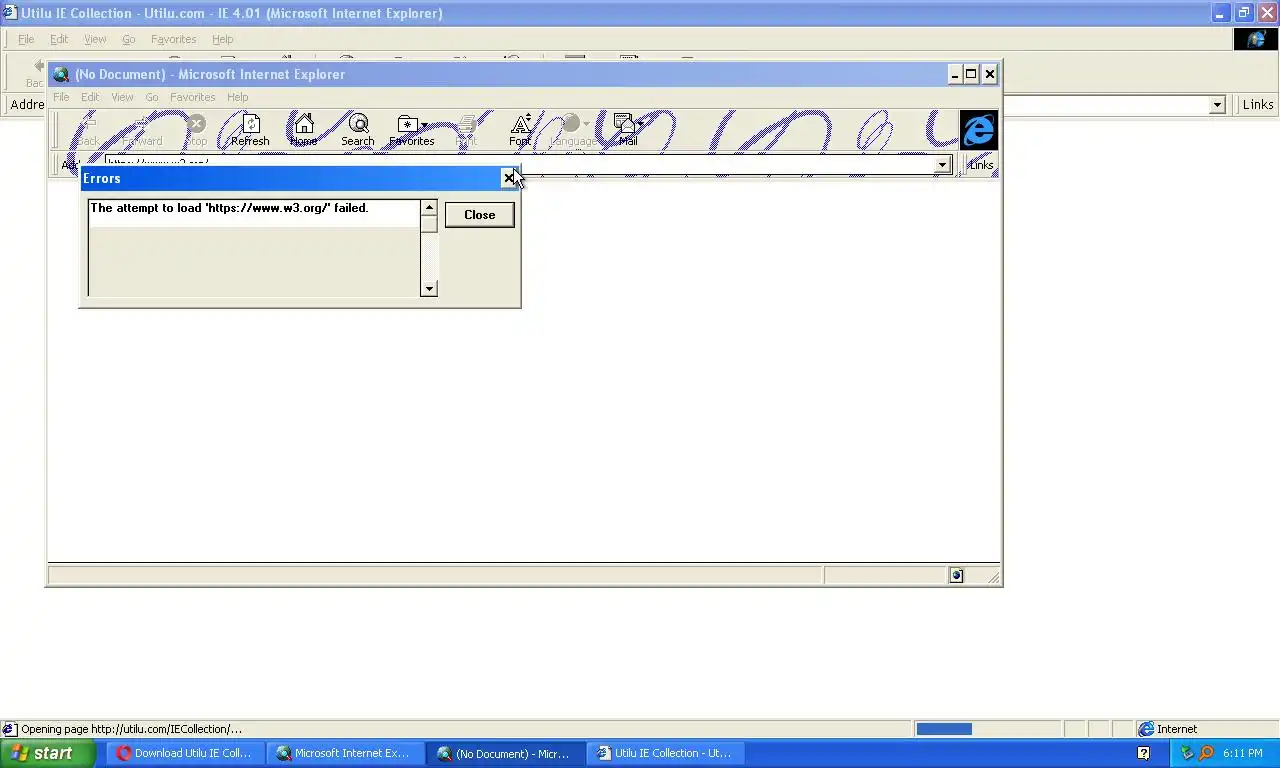This screenshot has width=1280, height=768.
Task: Click the animated IE throbber in IE 4.01 window
Action: coord(1255,39)
